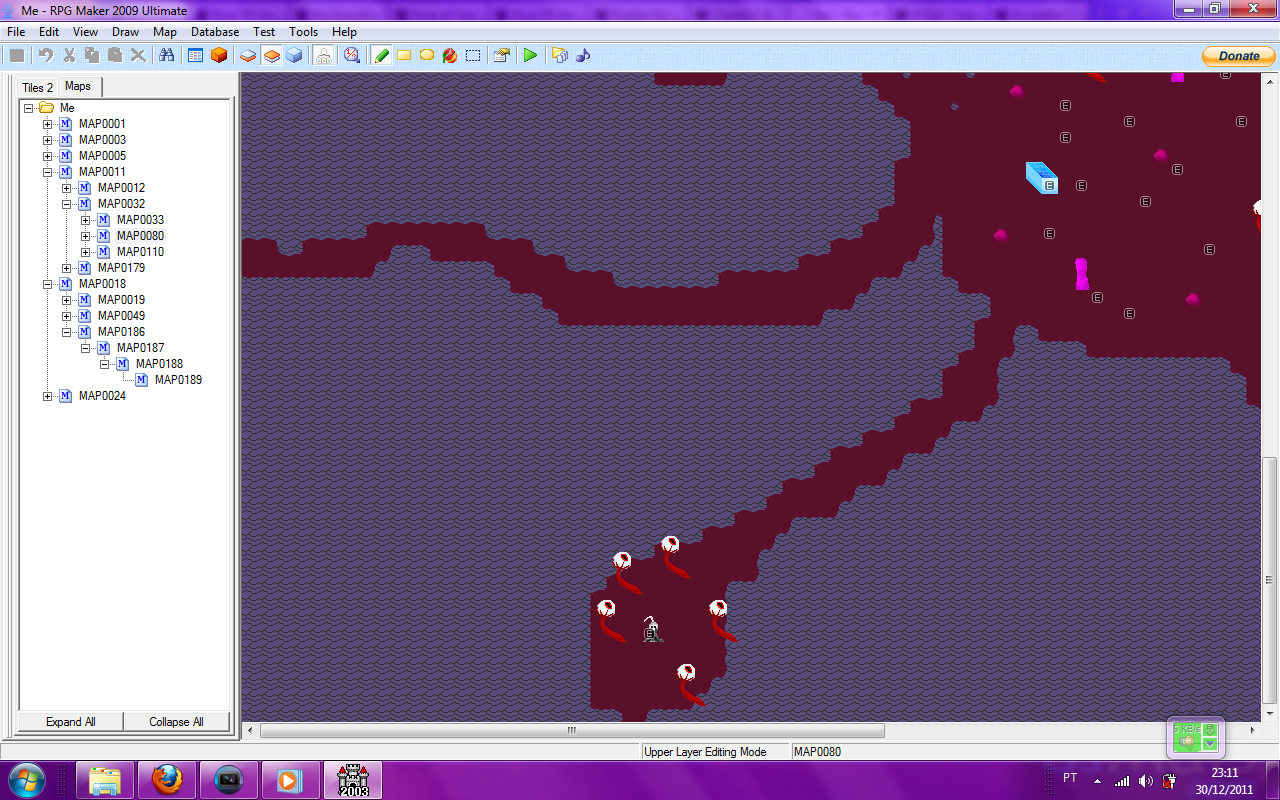Open the File menu

16,32
